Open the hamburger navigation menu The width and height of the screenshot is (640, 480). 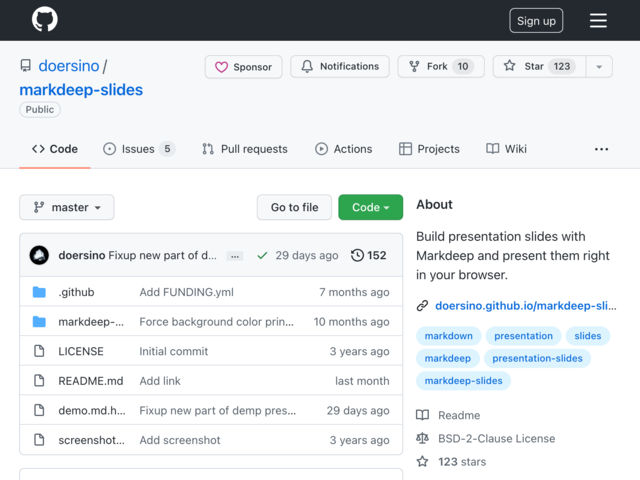point(598,20)
